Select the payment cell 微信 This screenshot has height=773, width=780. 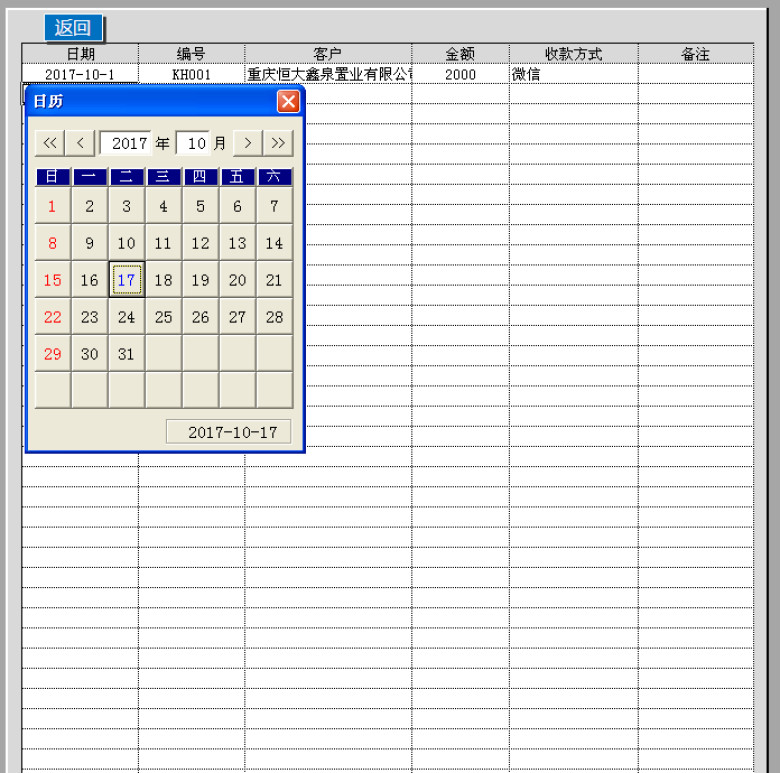click(x=574, y=74)
